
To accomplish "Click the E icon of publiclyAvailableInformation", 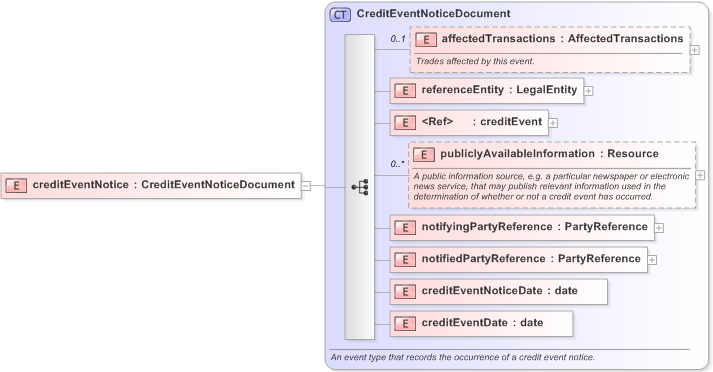I will point(424,155).
